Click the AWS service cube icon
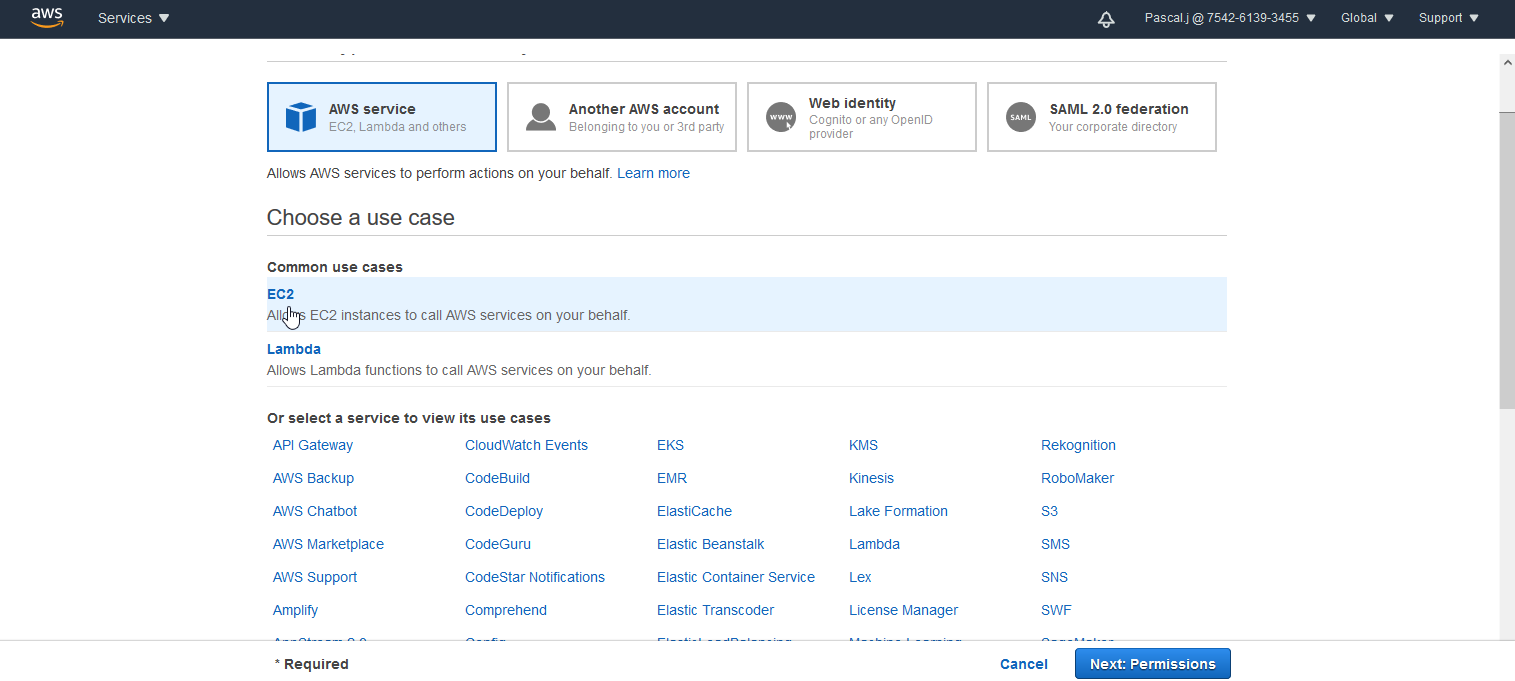 point(301,117)
